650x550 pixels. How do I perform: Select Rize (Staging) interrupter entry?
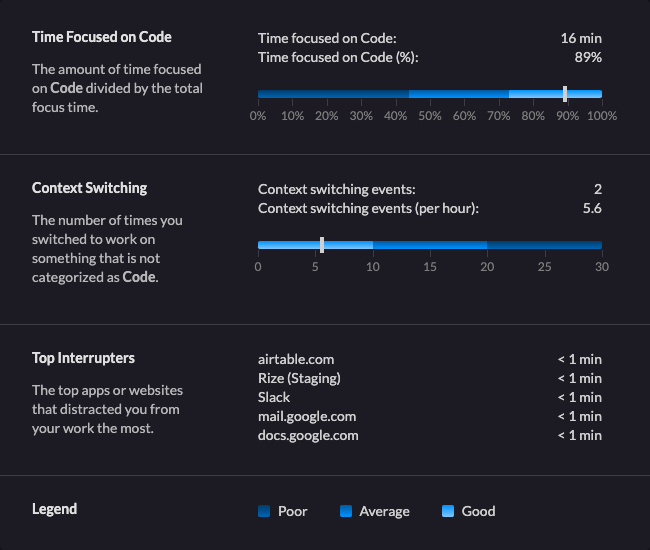click(x=299, y=378)
